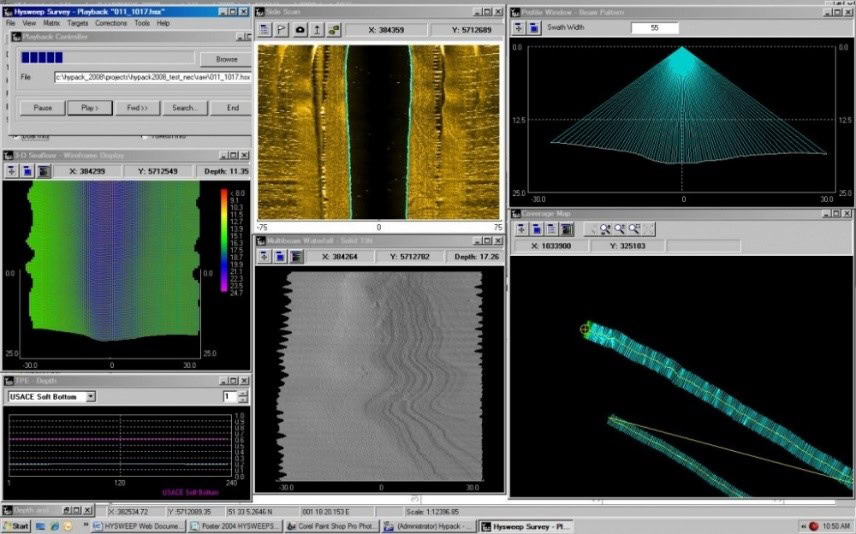Open the Matrix menu
This screenshot has width=856, height=534.
pos(51,23)
